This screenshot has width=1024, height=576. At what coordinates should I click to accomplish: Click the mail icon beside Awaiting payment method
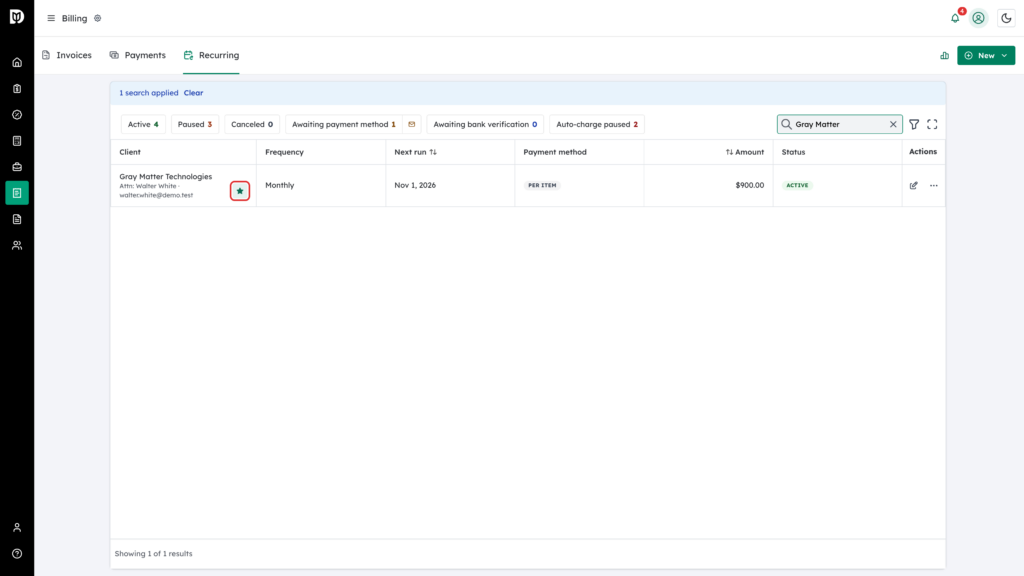[x=411, y=124]
